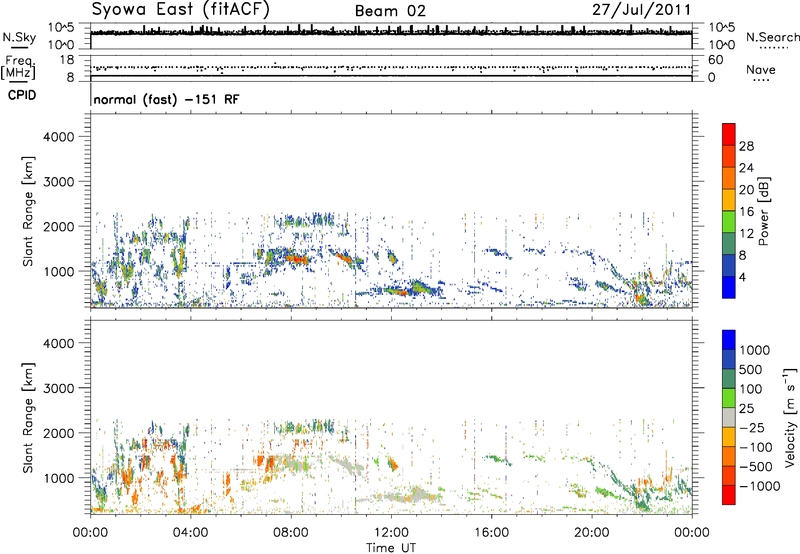Click the '100' tick on Velocity colorbar
This screenshot has height=554, width=800.
point(751,389)
